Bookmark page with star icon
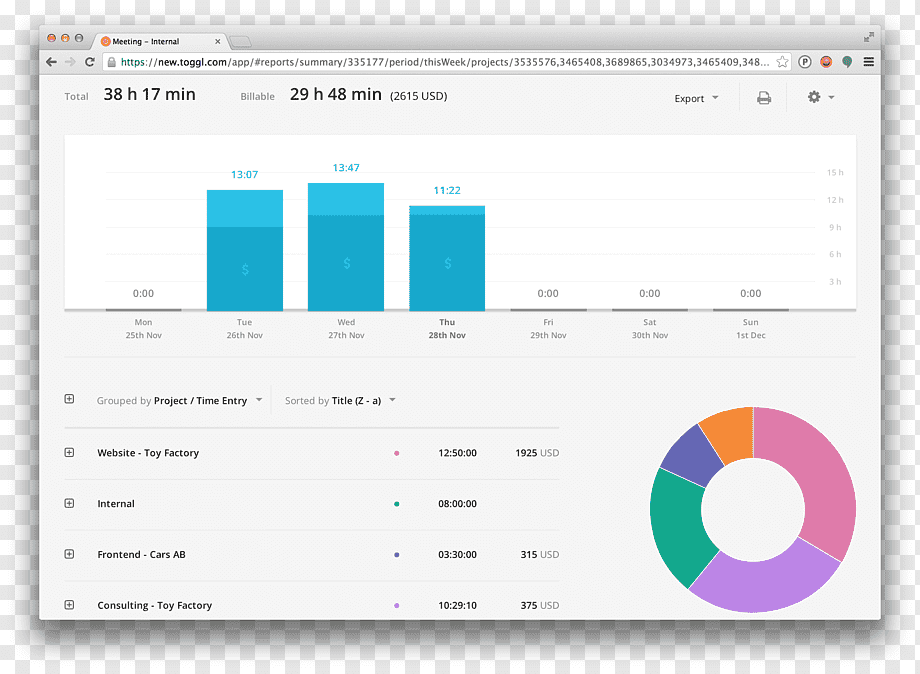 (782, 62)
